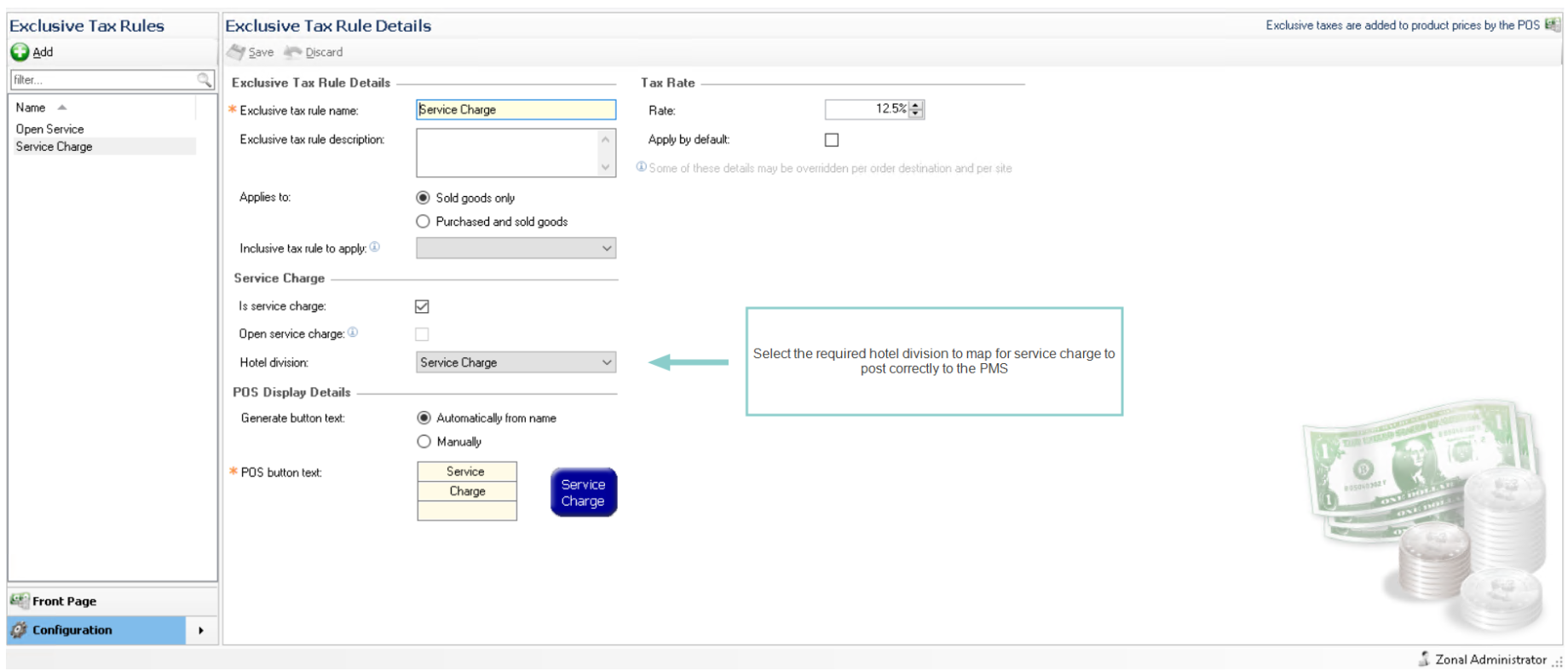Open the Hotel division dropdown
The image size is (1568, 671).
606,362
